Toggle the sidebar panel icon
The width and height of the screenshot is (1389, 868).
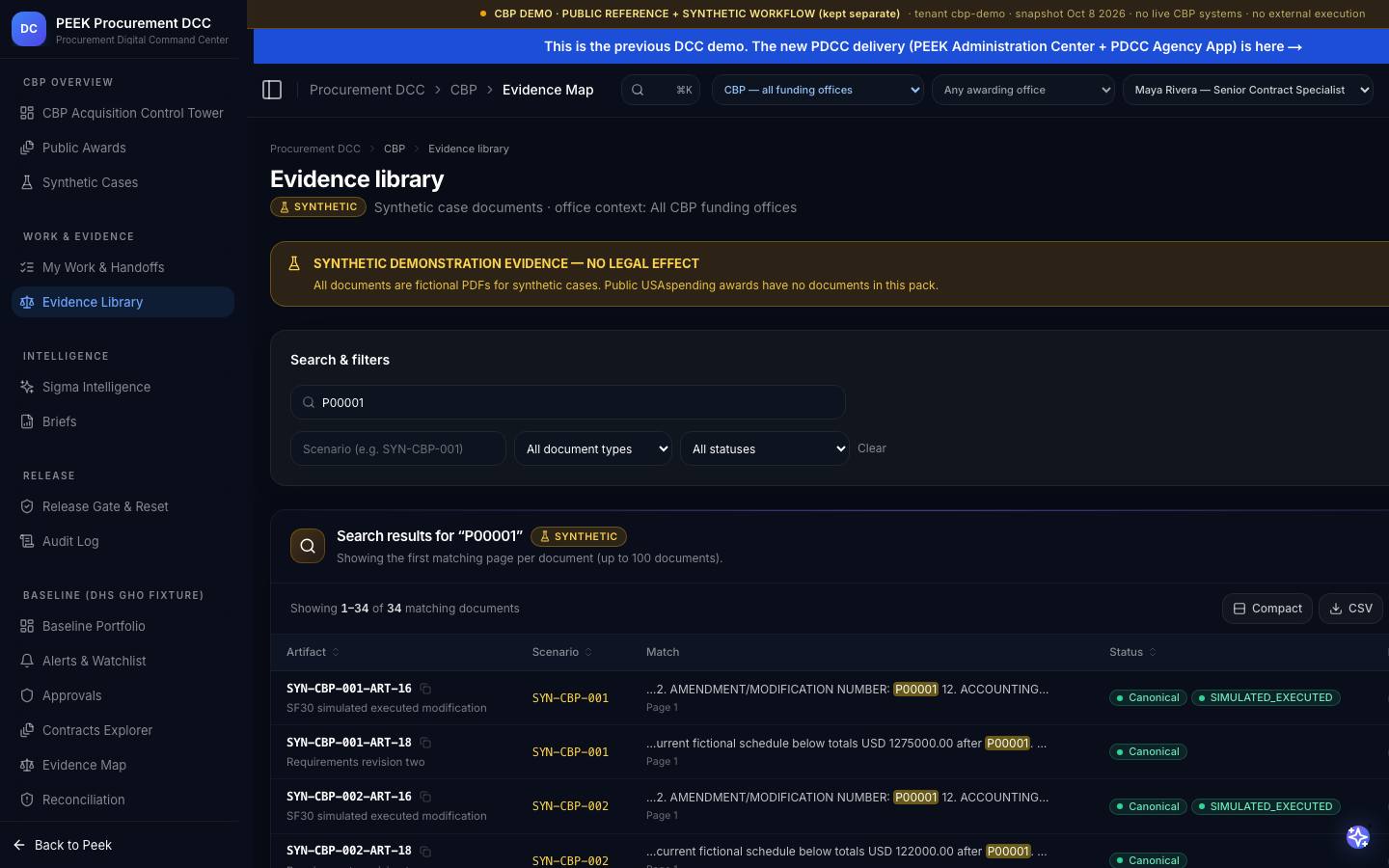click(x=272, y=90)
